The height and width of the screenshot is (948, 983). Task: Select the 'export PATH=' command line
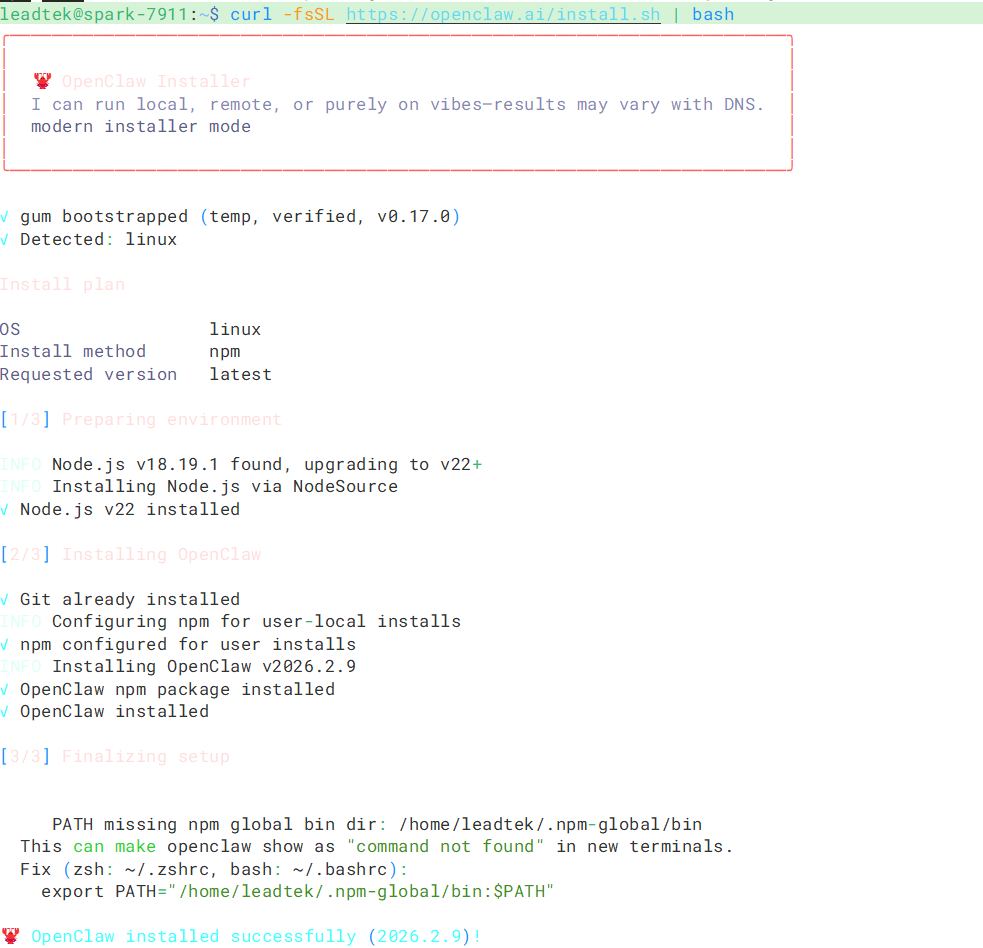click(x=298, y=892)
